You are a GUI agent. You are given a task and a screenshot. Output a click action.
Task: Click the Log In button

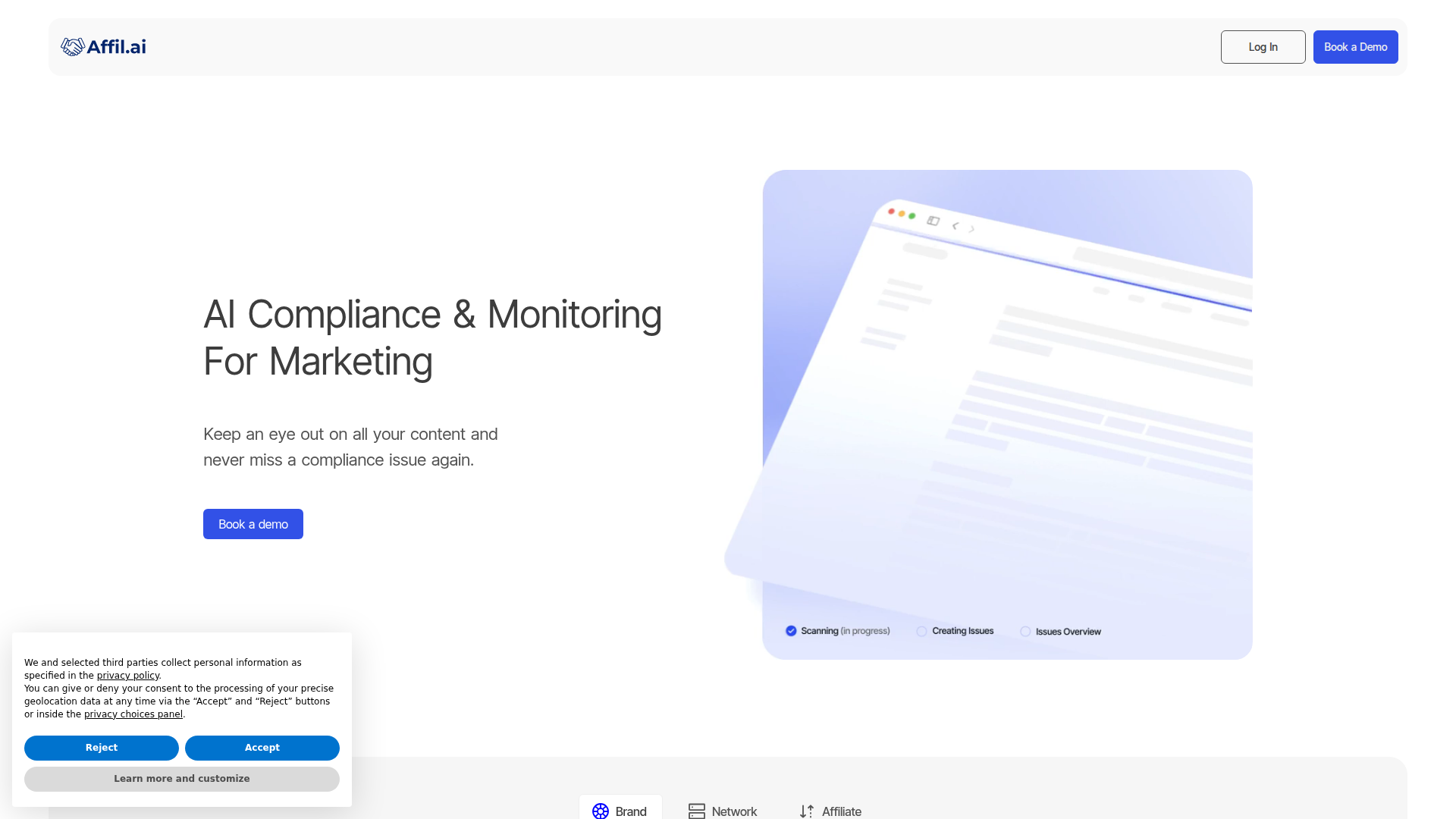coord(1263,47)
